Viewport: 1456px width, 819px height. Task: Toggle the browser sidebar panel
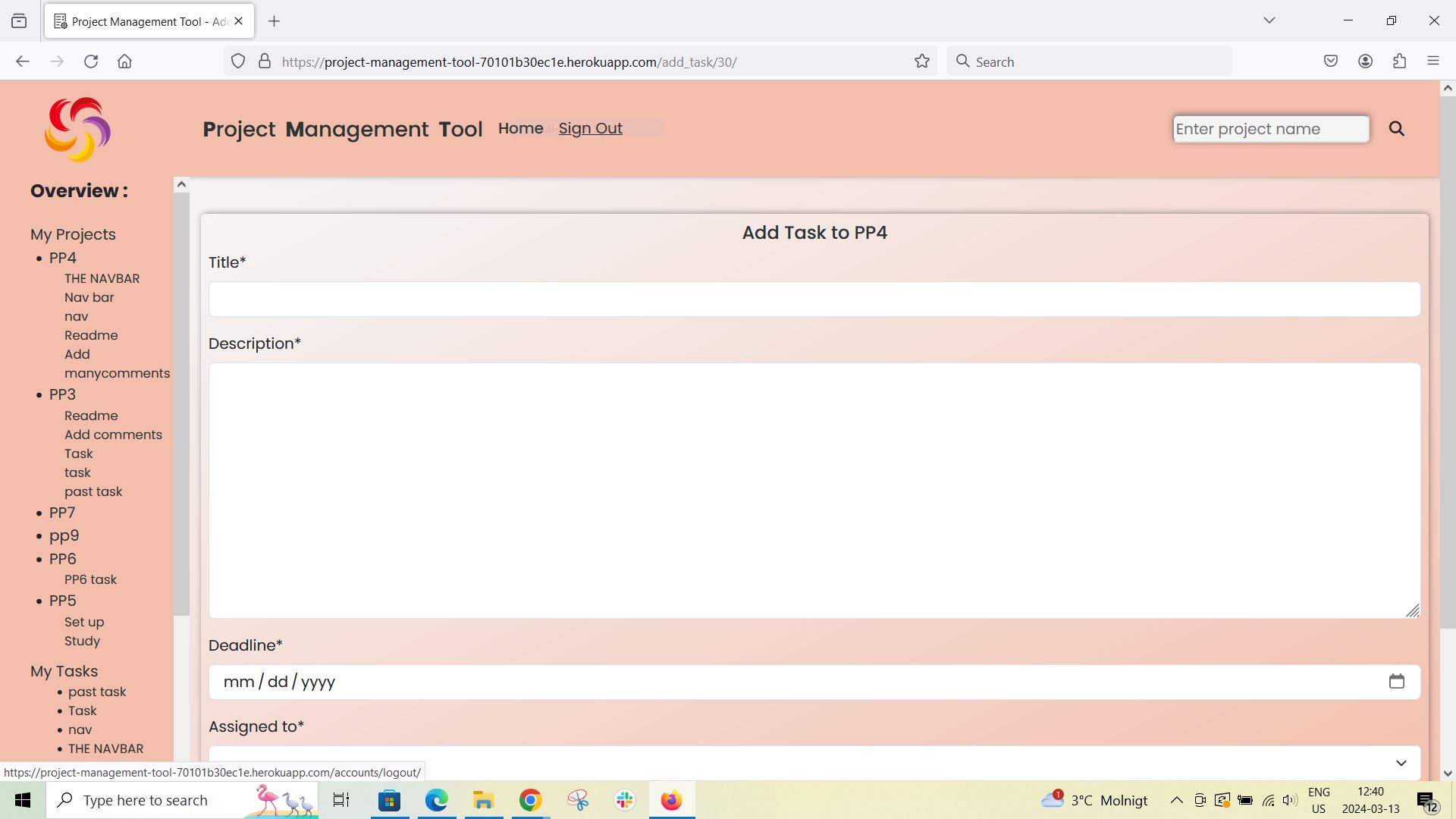pos(19,20)
